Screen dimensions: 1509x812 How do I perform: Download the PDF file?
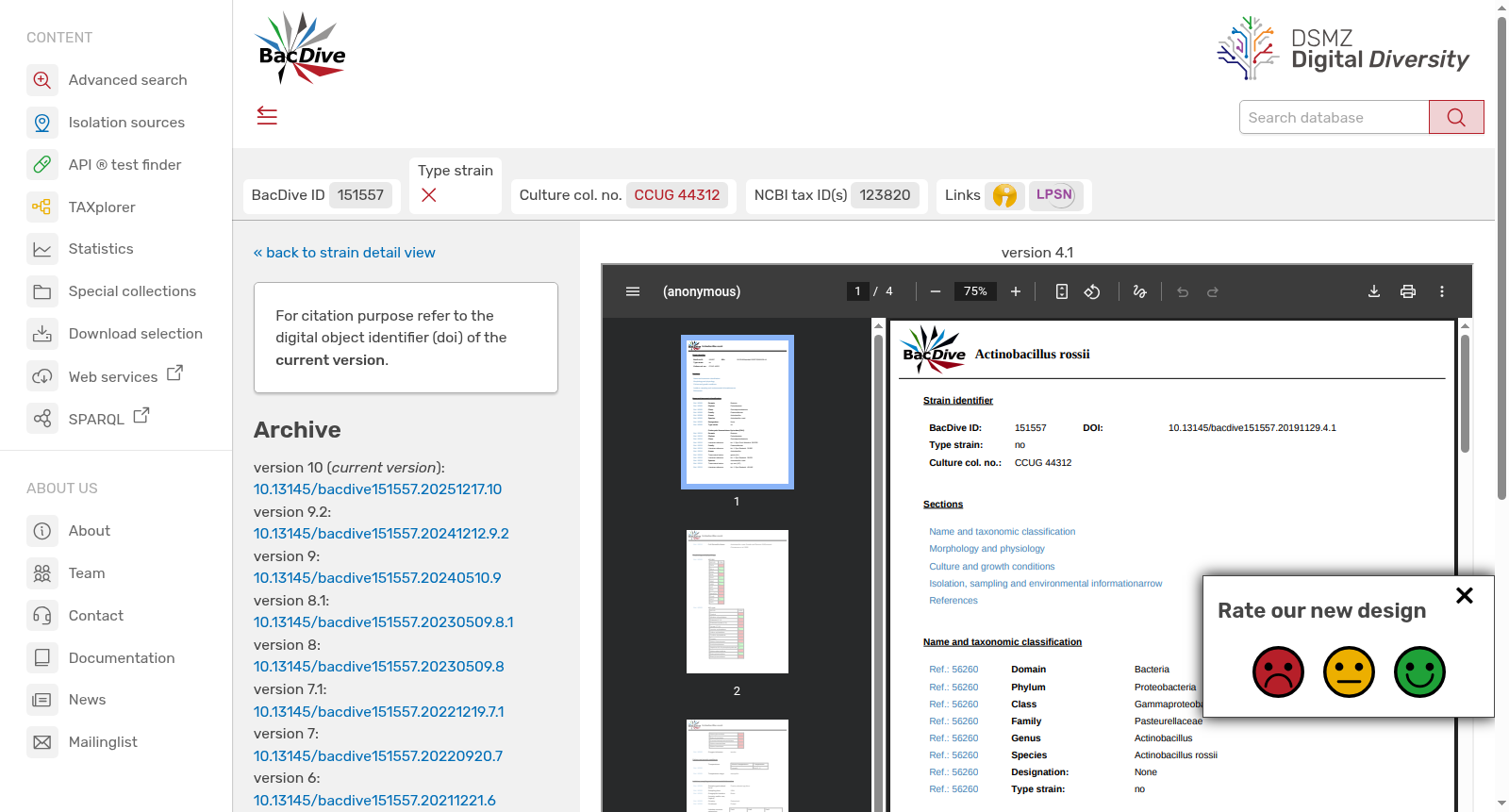[1374, 291]
